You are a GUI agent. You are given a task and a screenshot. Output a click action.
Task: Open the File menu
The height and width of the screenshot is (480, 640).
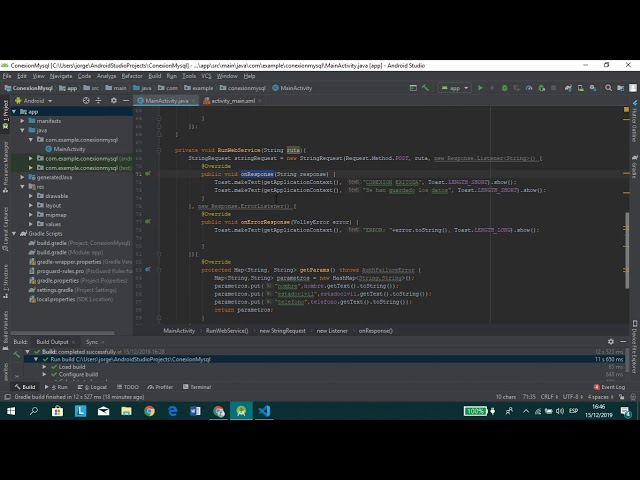[x=7, y=76]
